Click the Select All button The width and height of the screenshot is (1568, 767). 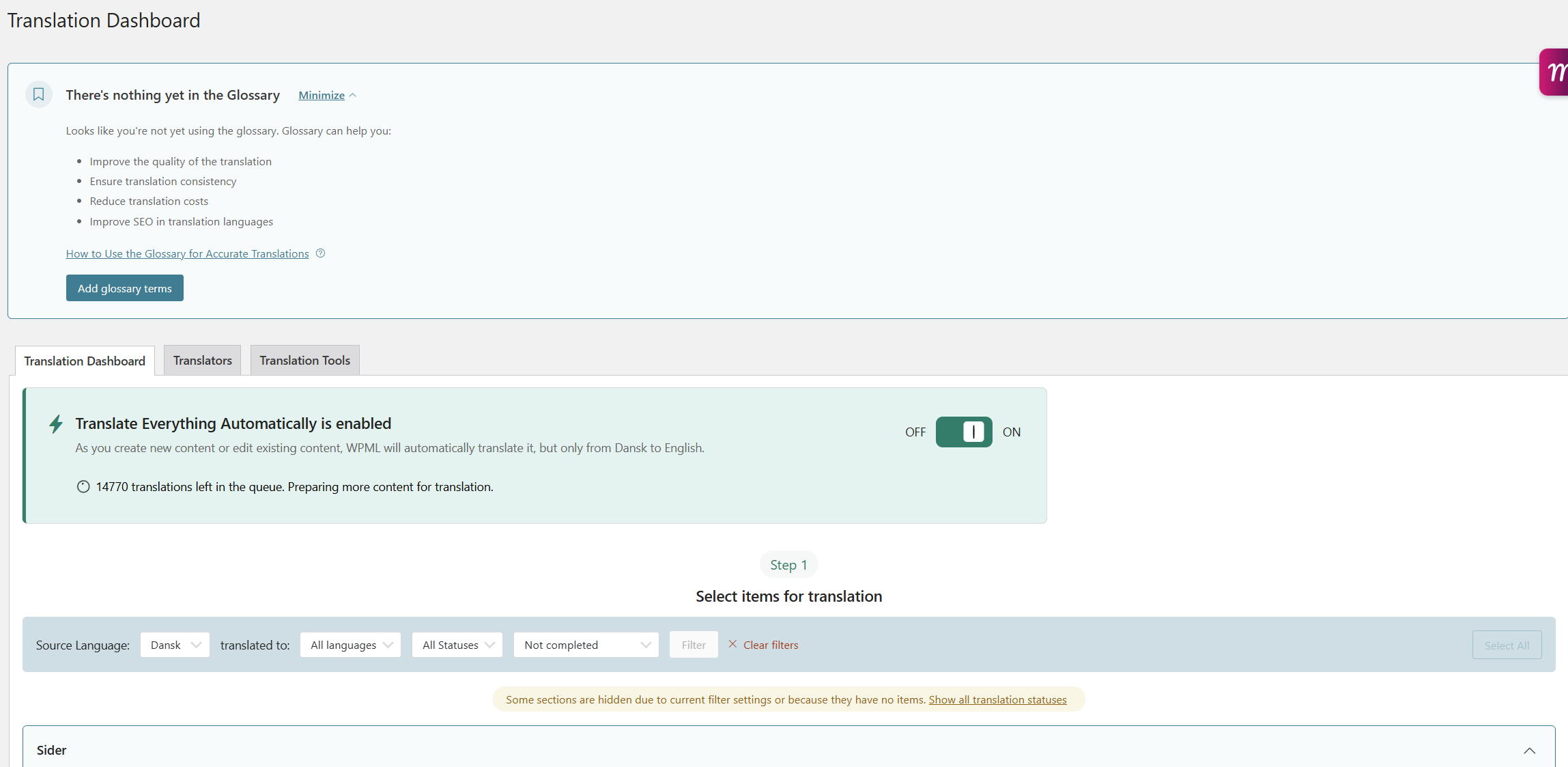coord(1507,645)
